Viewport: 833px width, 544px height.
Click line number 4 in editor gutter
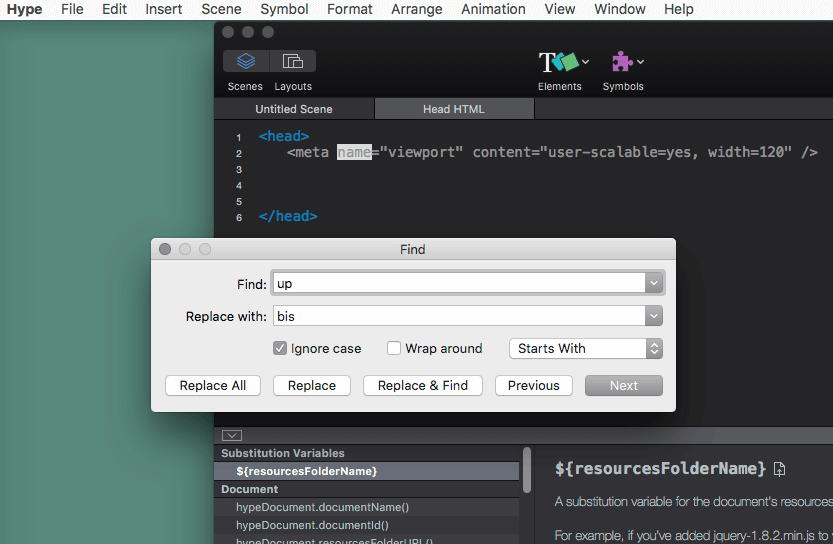point(239,186)
